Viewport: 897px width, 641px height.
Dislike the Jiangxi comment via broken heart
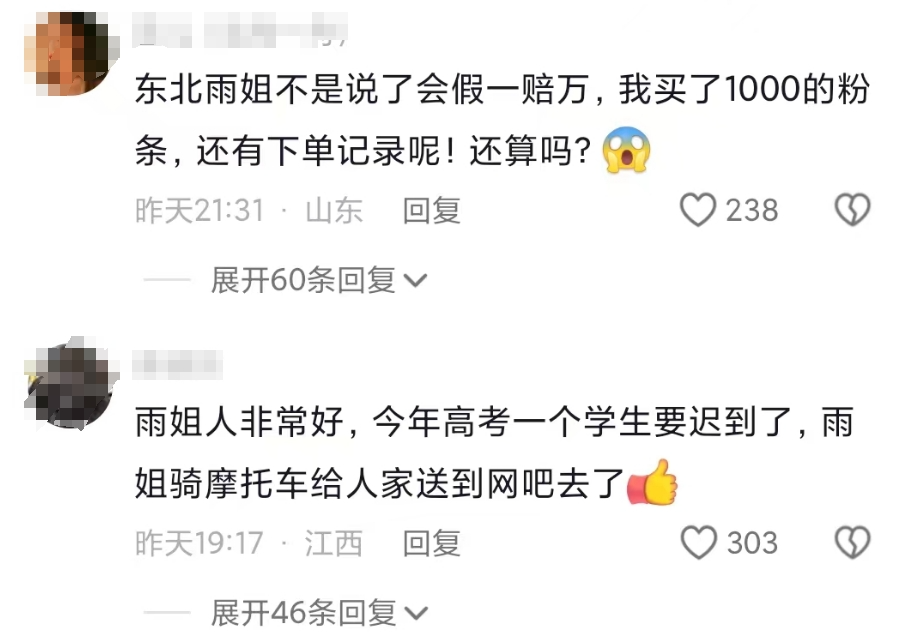[x=852, y=542]
